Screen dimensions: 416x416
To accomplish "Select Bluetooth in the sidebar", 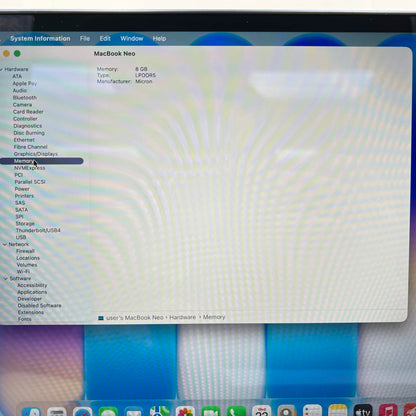I will pyautogui.click(x=25, y=97).
